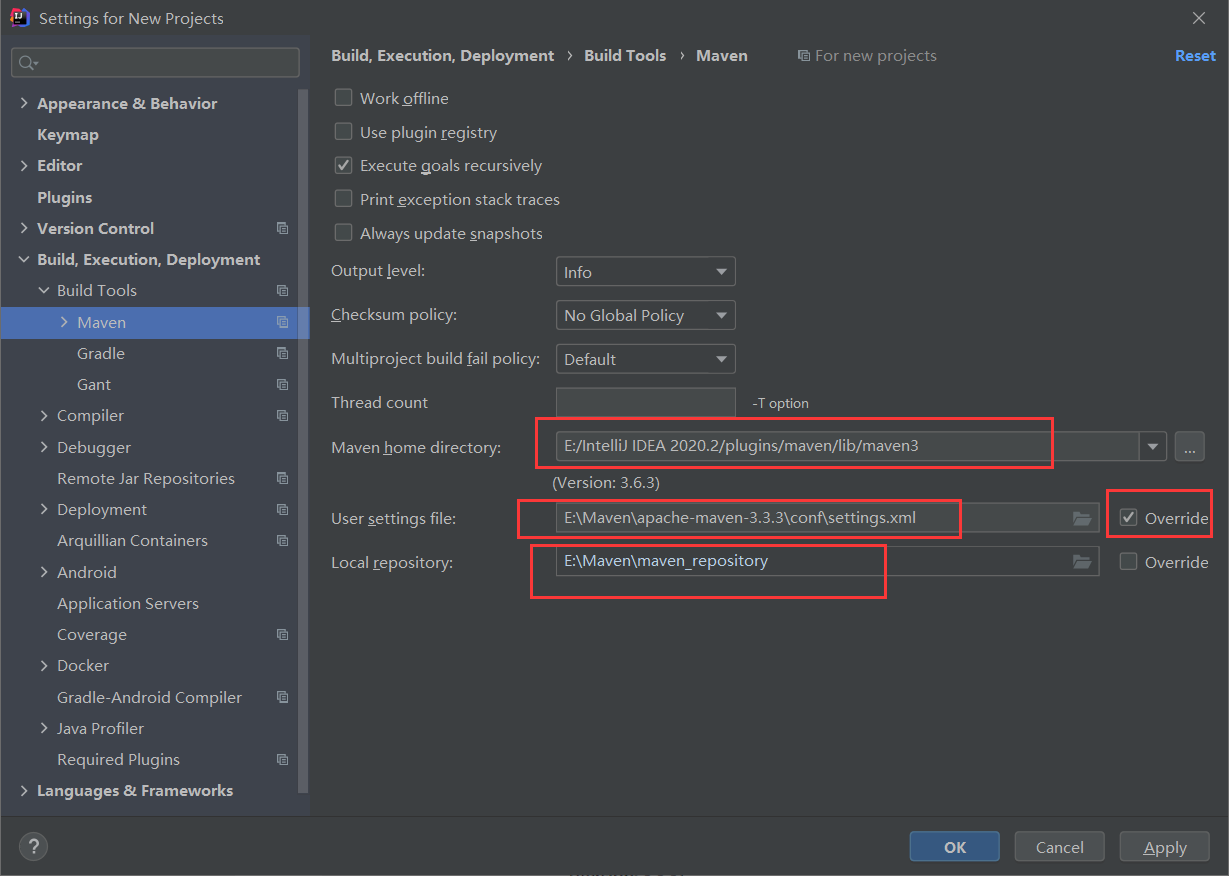Click folder browse icon in User settings file

tap(1081, 518)
